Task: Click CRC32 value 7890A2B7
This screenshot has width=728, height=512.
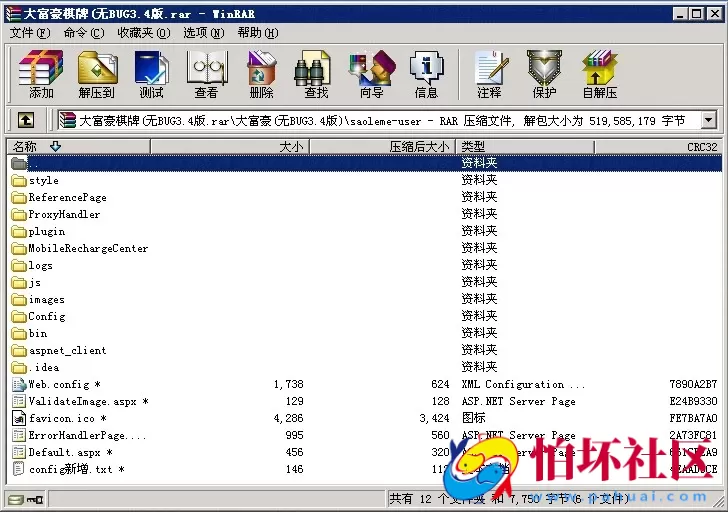Action: pos(693,384)
